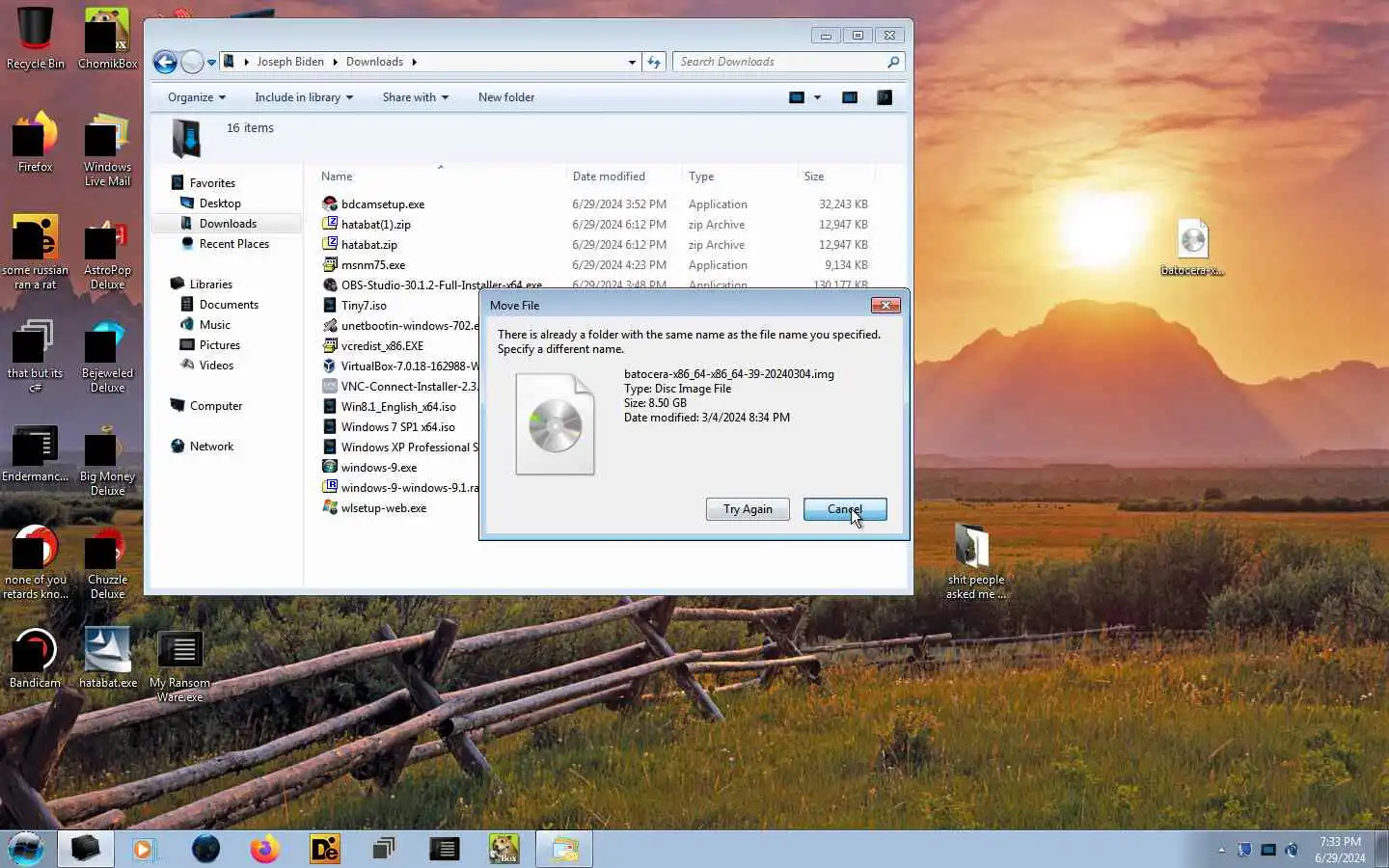Click the Windows Start orb
The image size is (1389, 868).
point(27,849)
